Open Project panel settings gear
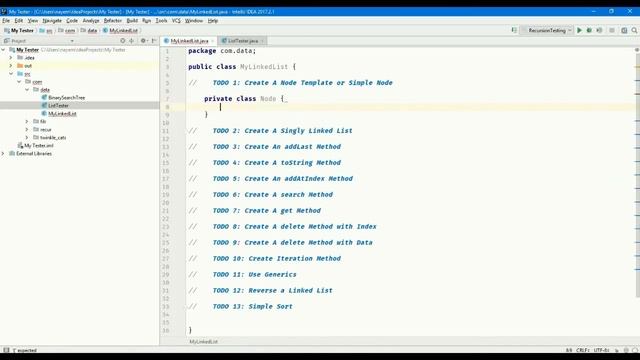 [143, 41]
